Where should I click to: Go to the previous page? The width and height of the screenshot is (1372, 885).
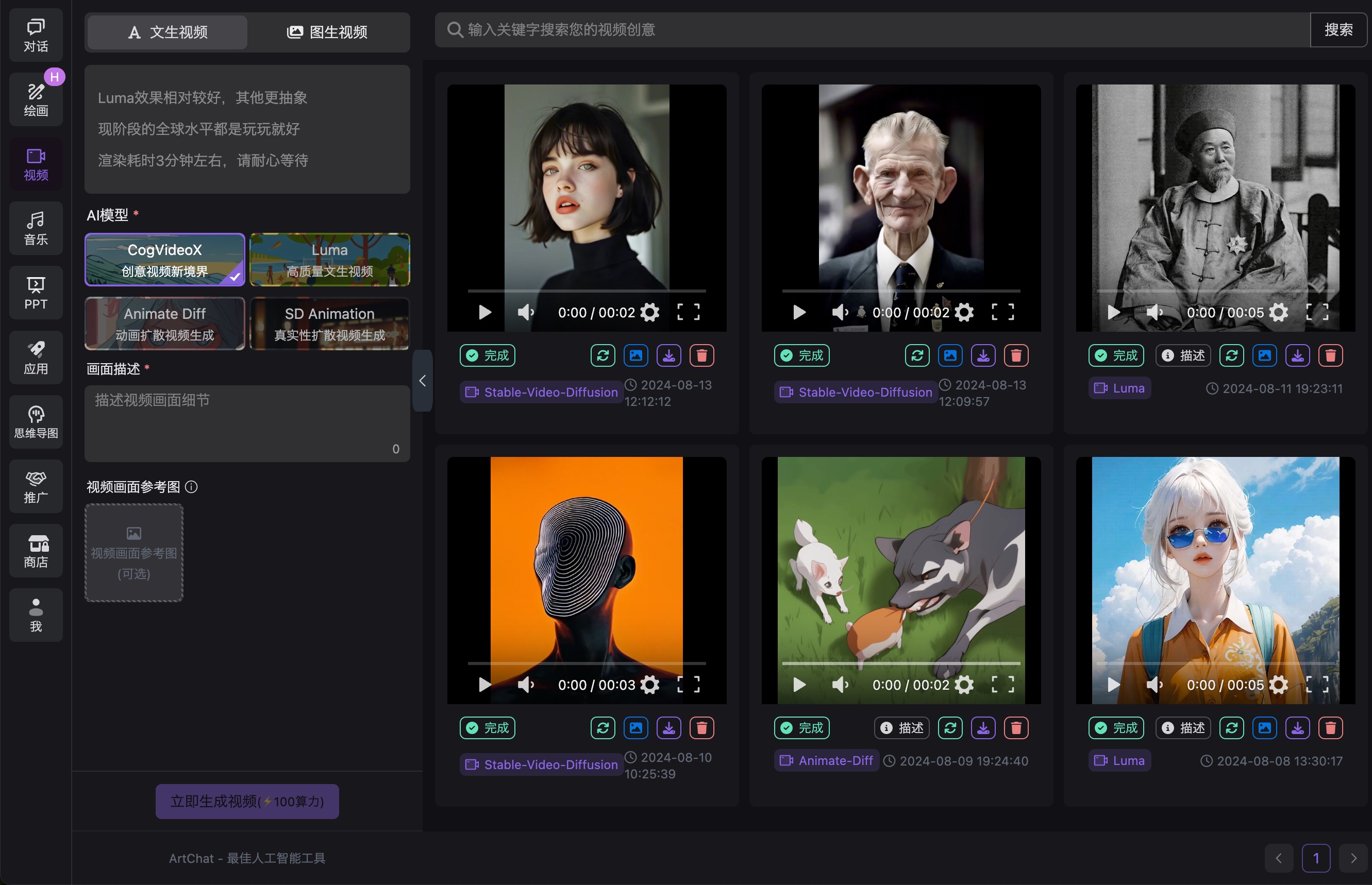coord(1279,858)
